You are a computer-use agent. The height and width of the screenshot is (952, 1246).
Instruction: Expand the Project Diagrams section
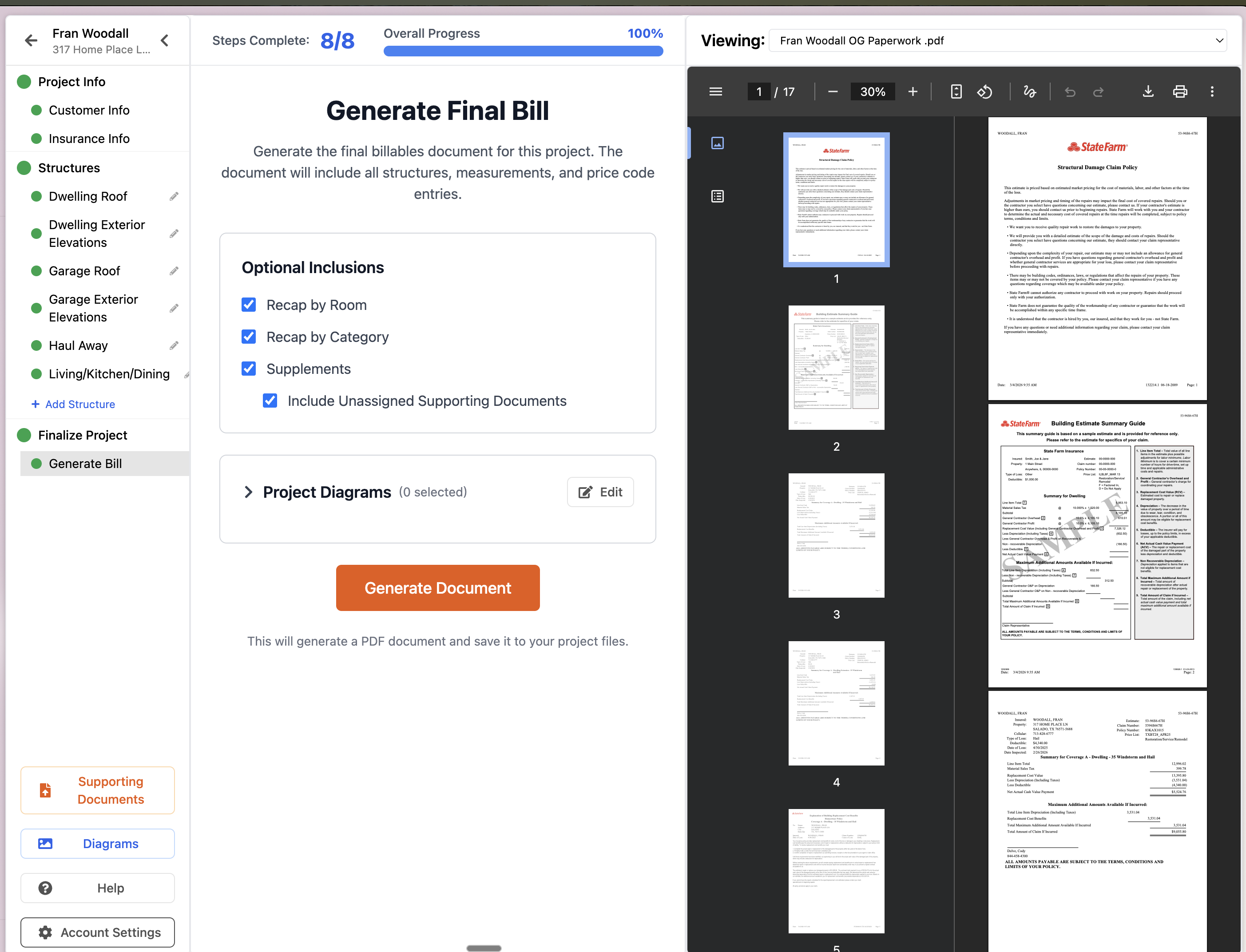pos(248,492)
